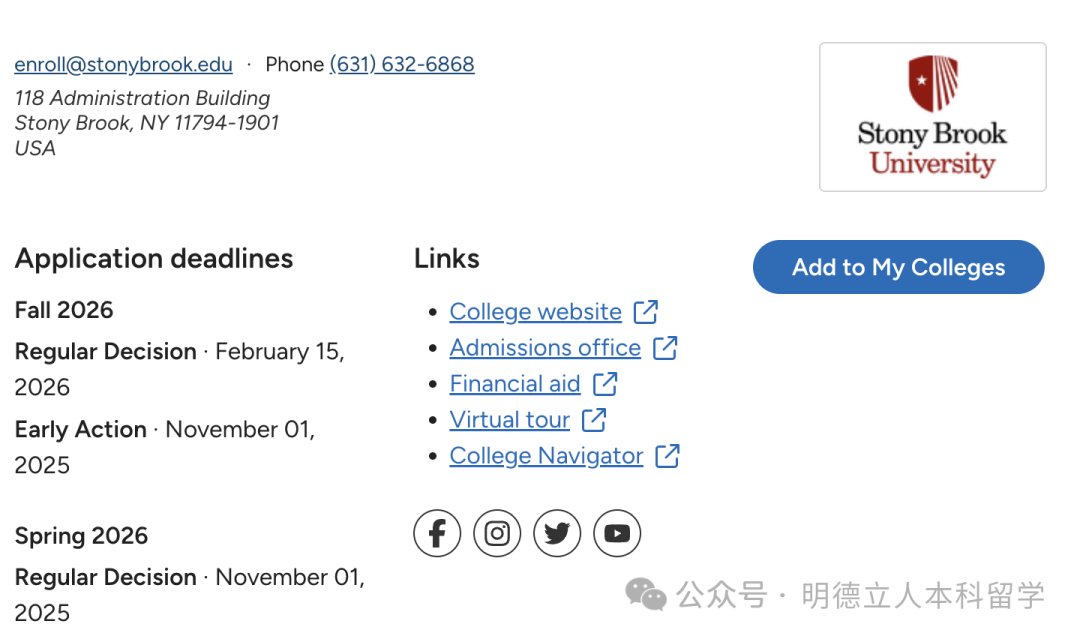Click the Application deadlines heading
The height and width of the screenshot is (639, 1080).
tap(154, 259)
